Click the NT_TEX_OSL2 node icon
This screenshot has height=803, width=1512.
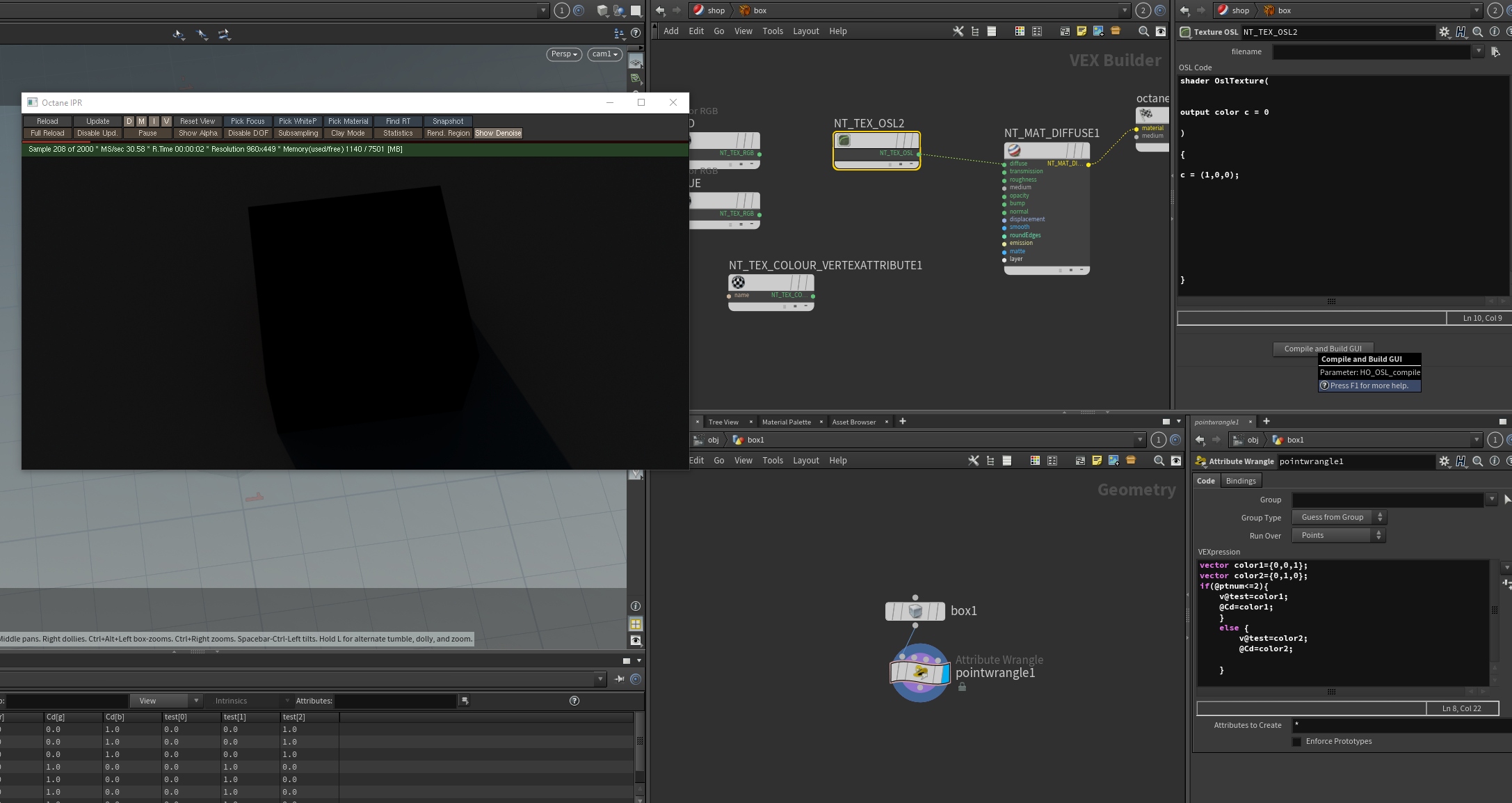click(844, 141)
